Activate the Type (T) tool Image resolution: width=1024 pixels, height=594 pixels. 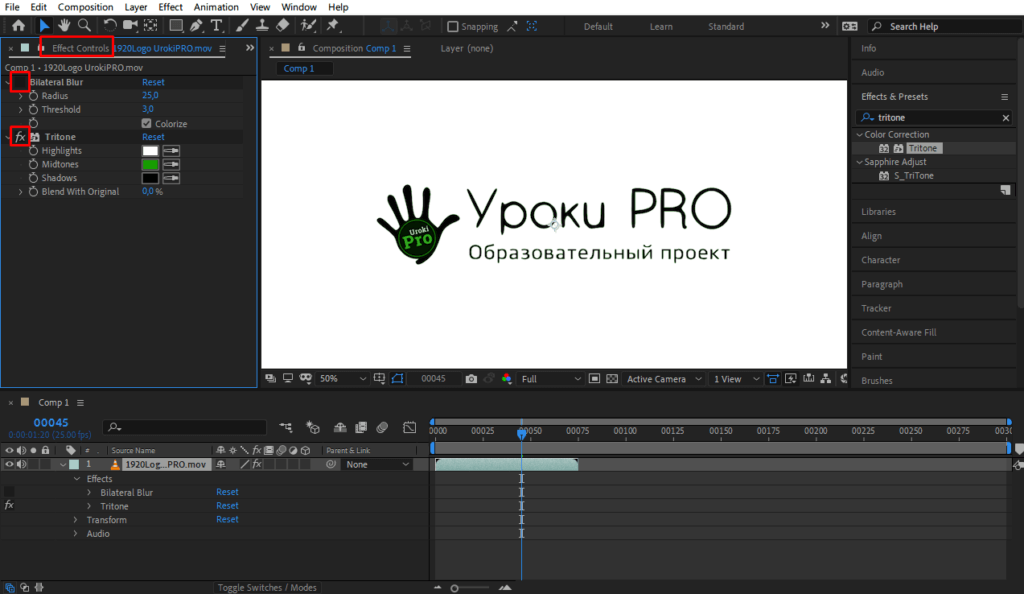tap(217, 26)
